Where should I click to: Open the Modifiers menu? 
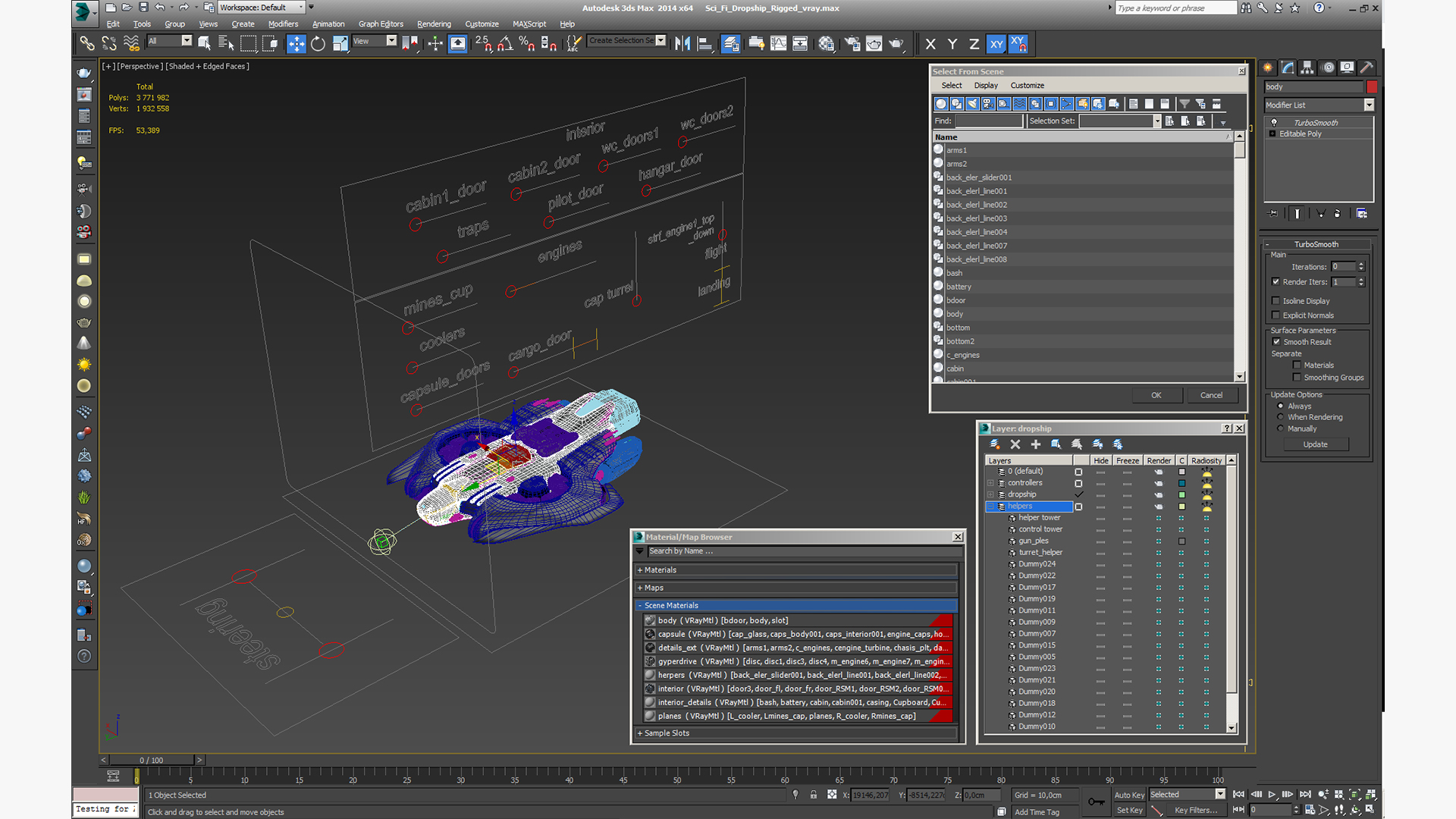tap(284, 24)
